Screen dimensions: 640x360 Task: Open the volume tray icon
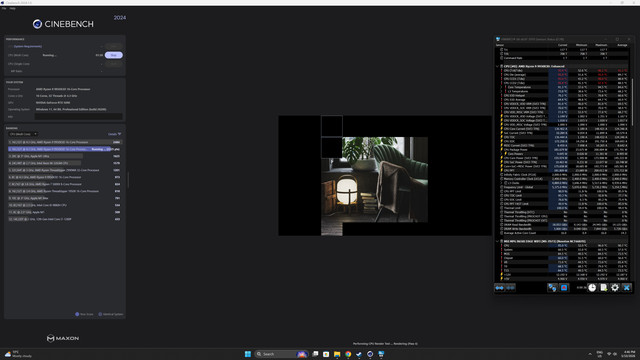[615, 354]
